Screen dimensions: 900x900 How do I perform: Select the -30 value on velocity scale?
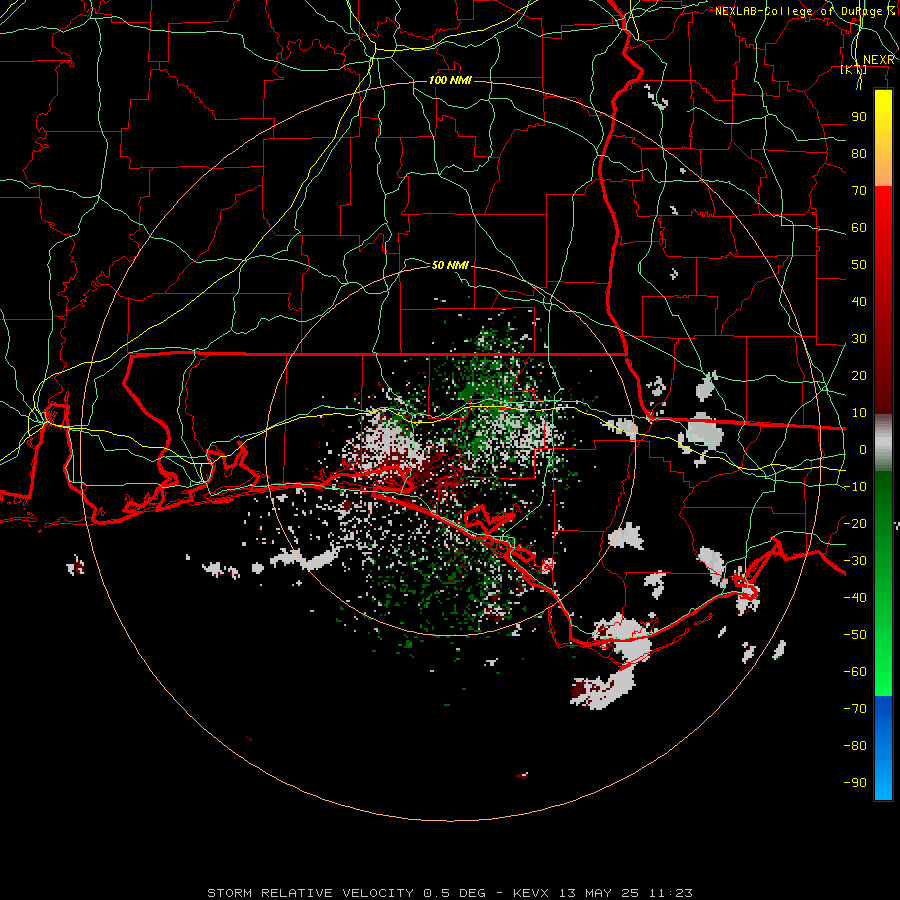coord(855,561)
